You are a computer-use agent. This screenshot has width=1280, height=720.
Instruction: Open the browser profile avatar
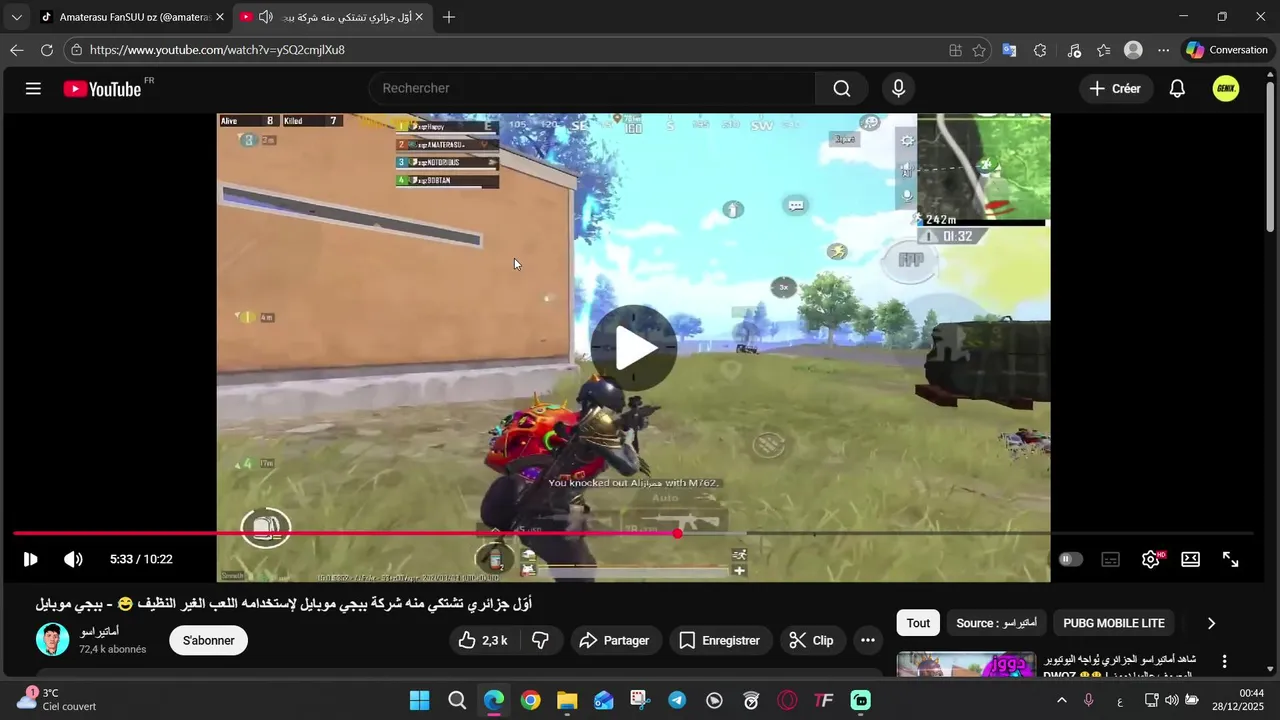coord(1133,50)
